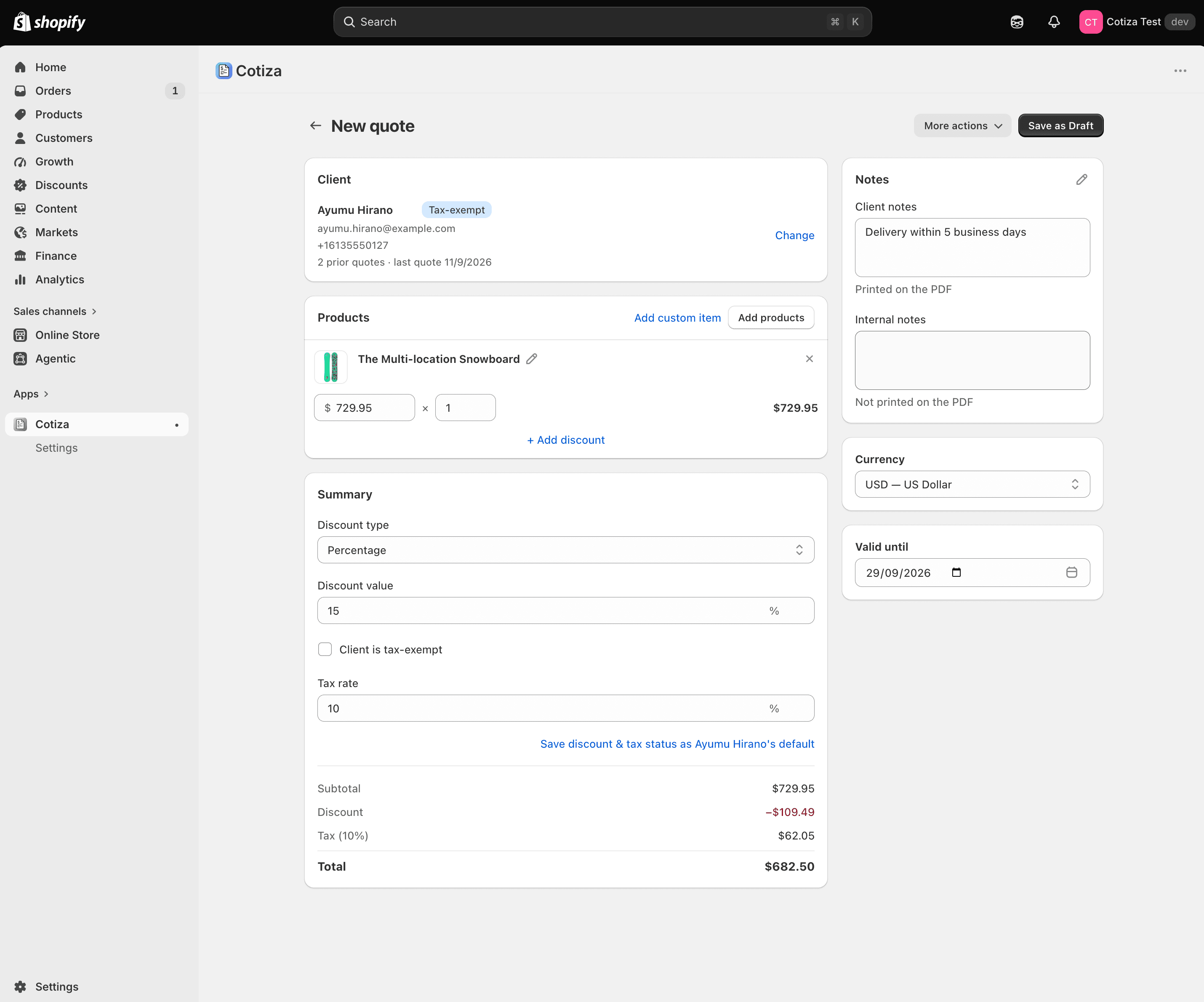Click Add products button
The height and width of the screenshot is (1002, 1204).
pos(771,317)
